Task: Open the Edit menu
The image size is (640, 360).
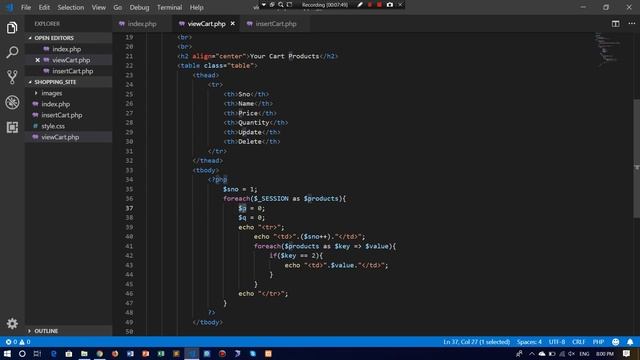Action: point(44,7)
